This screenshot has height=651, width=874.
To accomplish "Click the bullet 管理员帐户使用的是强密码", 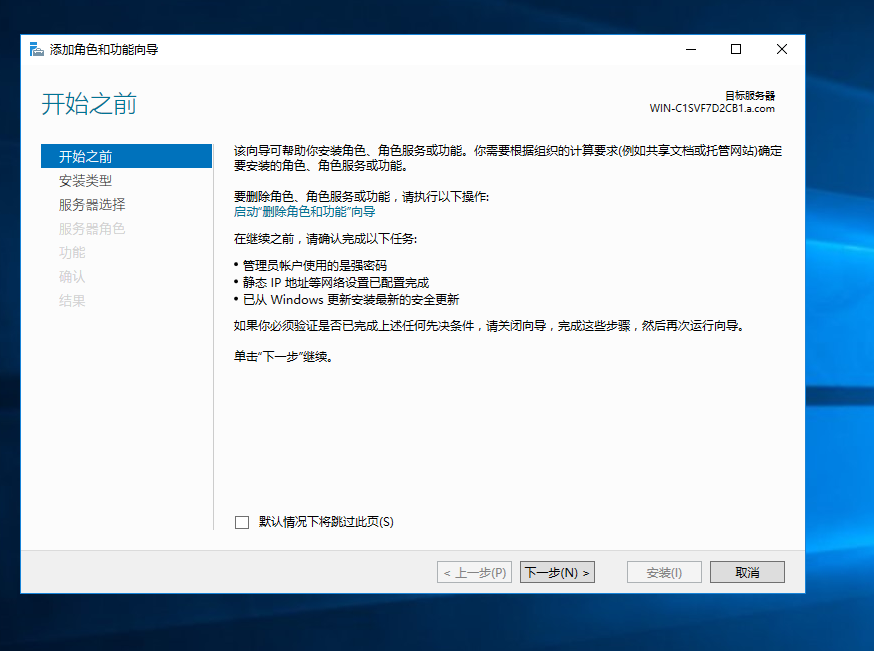I will 314,265.
